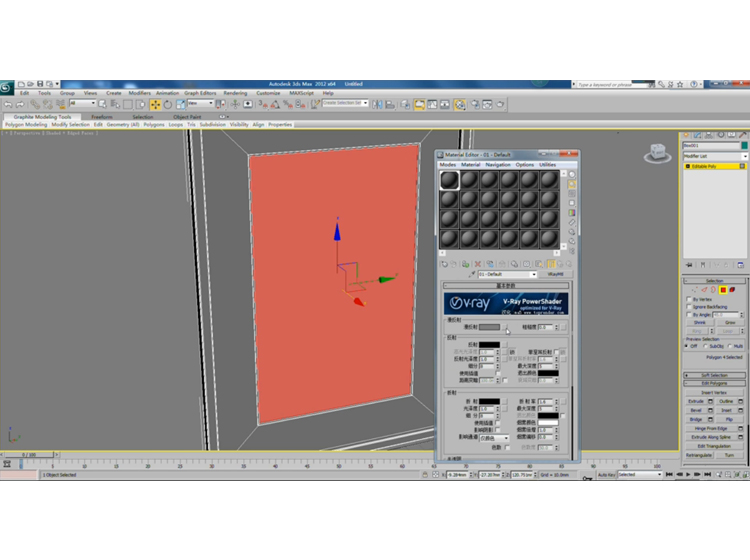The image size is (750, 560).
Task: Select Polygon sub-object level icon
Action: (x=723, y=290)
